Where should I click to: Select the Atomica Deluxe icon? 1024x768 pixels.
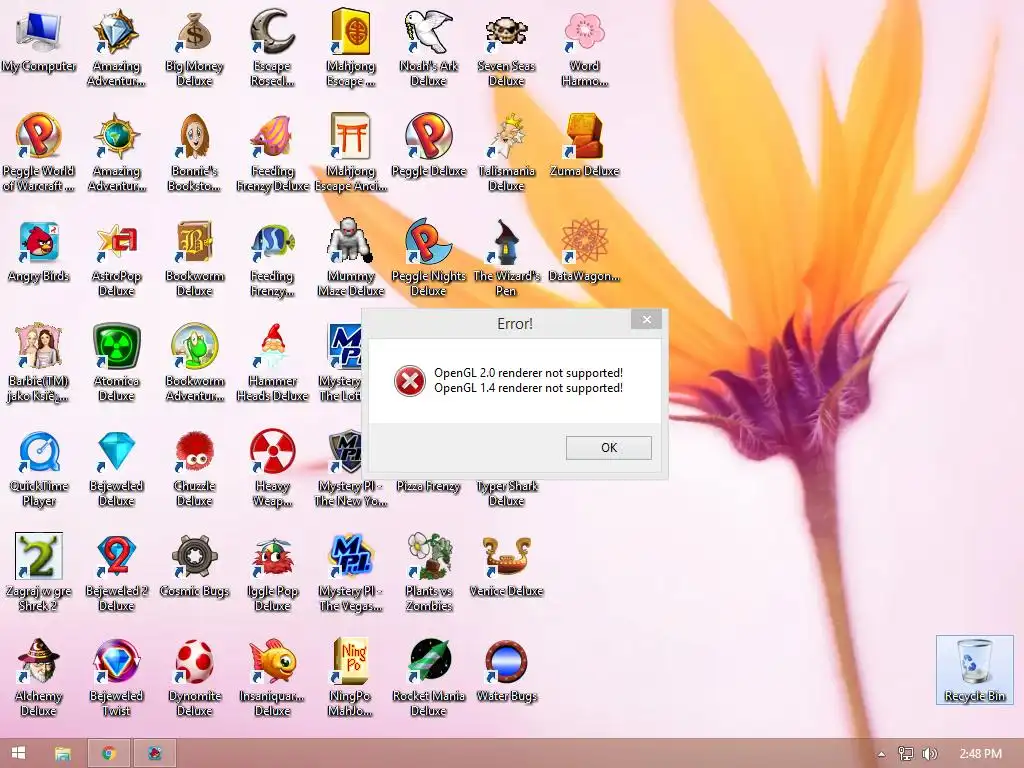pyautogui.click(x=116, y=346)
